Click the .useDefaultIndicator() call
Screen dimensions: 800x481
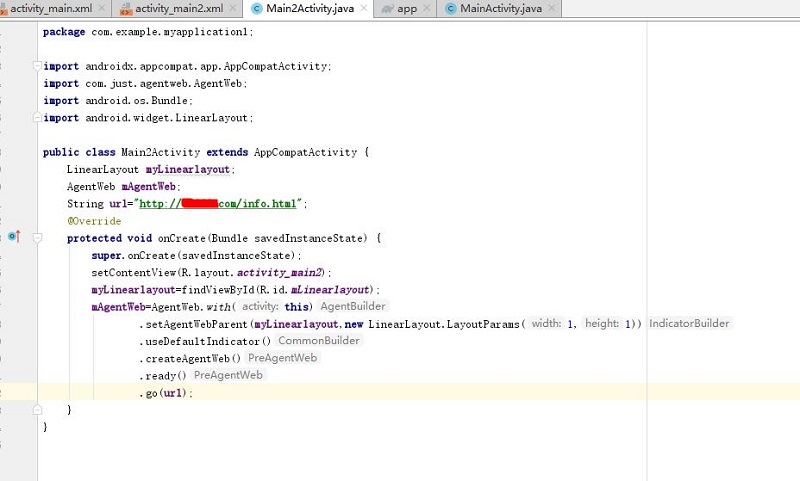point(205,341)
